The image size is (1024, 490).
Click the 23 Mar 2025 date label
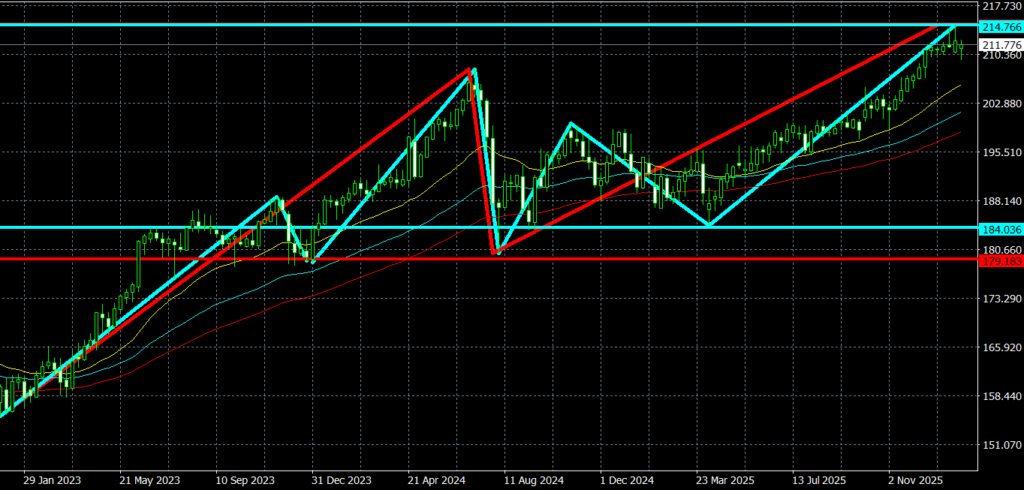[723, 479]
